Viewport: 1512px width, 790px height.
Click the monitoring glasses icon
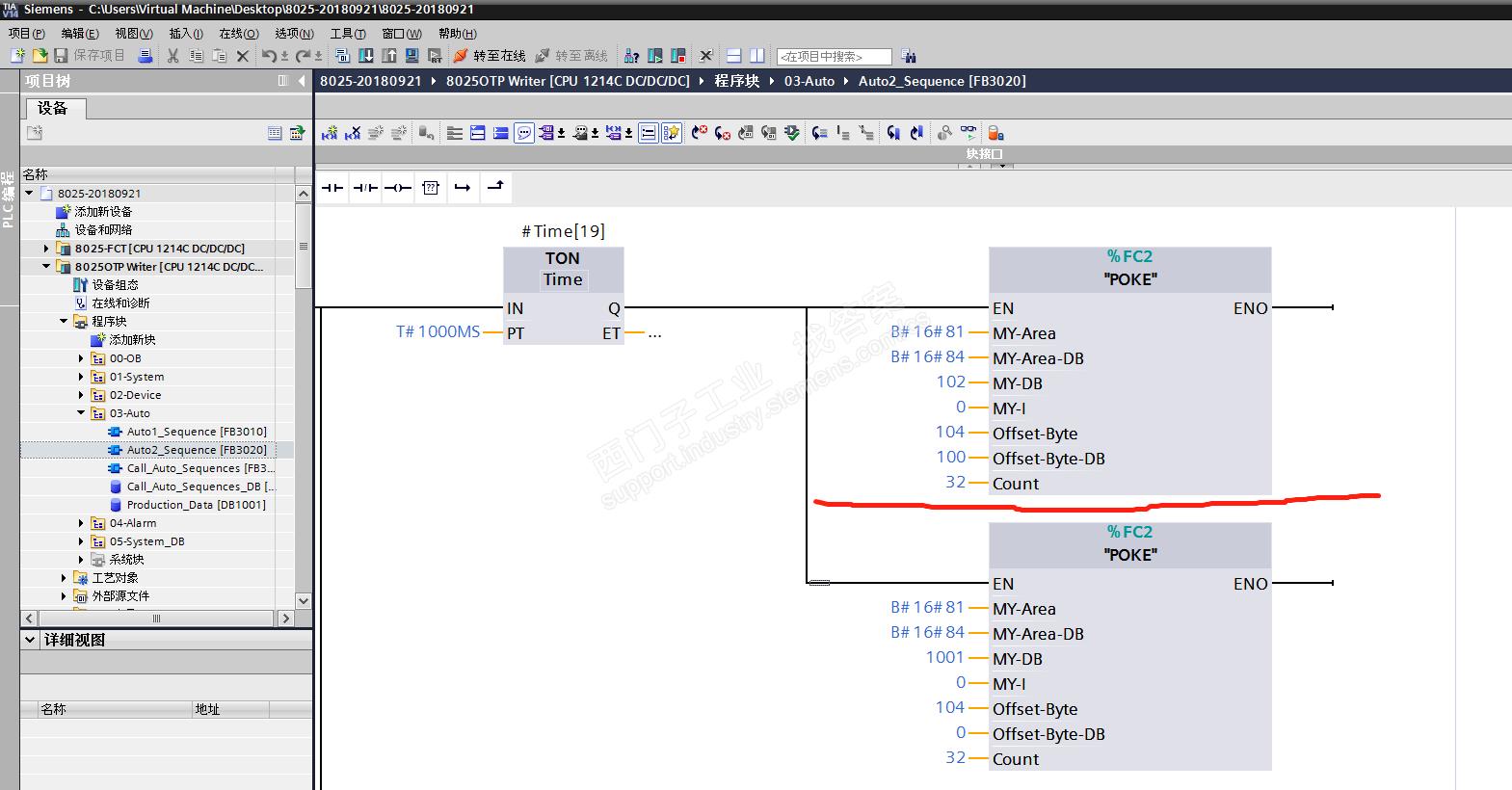968,133
